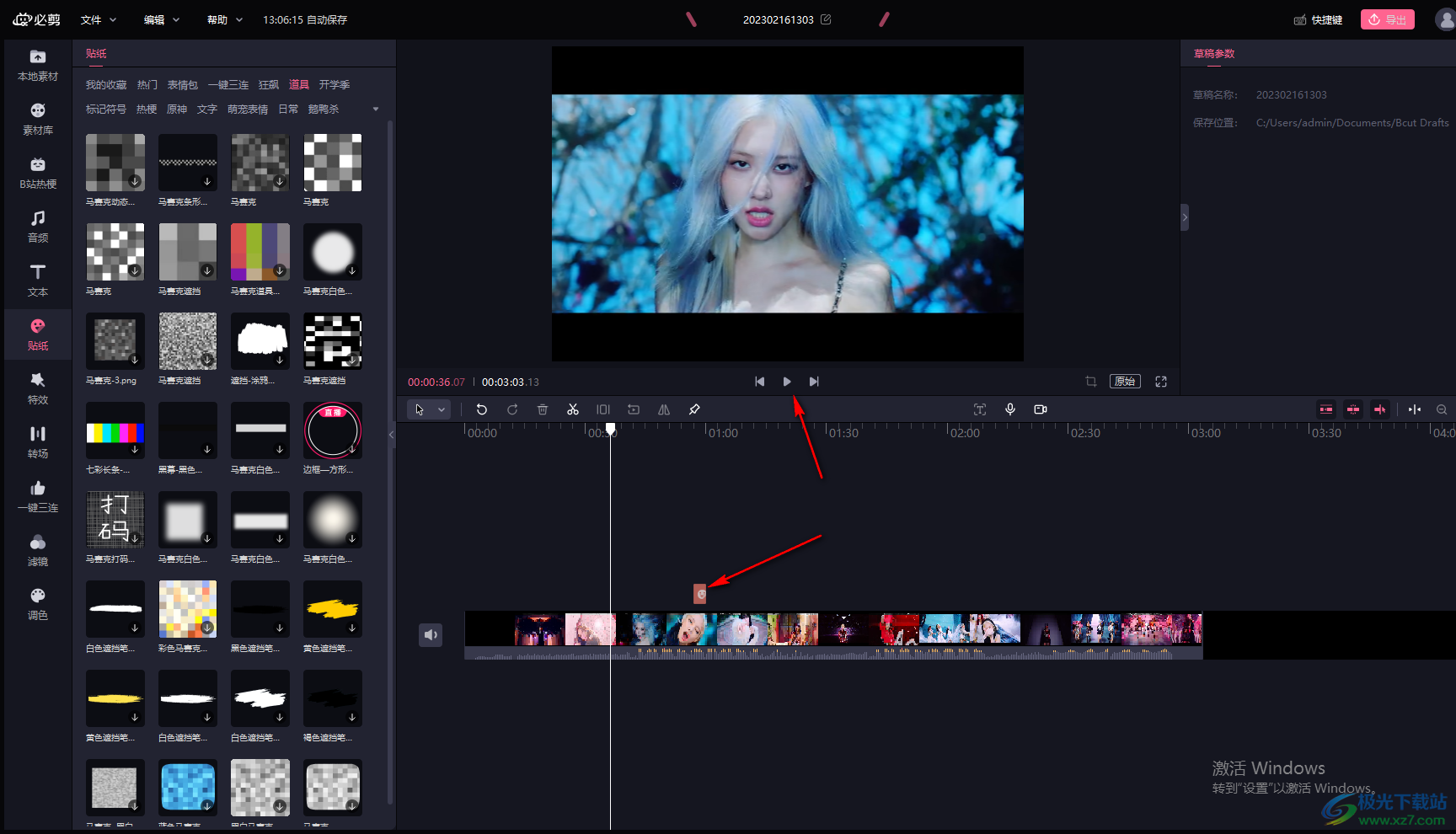Click the text recognition icon
The width and height of the screenshot is (1456, 834).
pos(980,409)
